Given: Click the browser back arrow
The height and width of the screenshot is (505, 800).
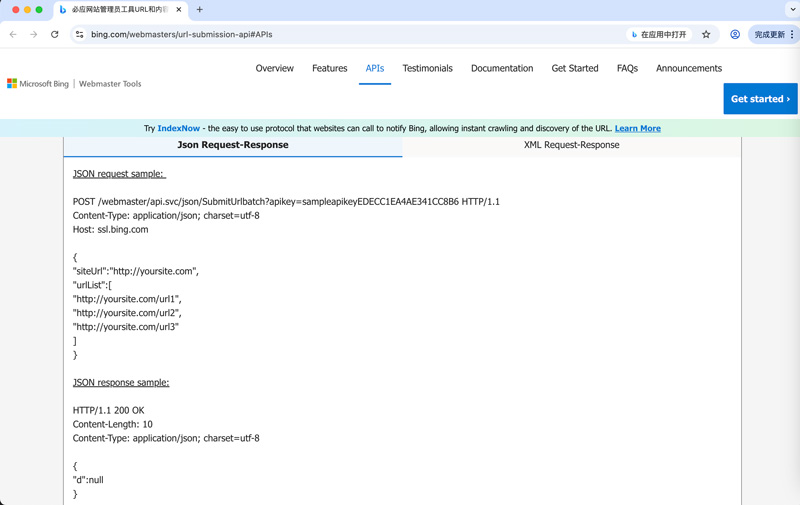Looking at the screenshot, I should pyautogui.click(x=13, y=34).
